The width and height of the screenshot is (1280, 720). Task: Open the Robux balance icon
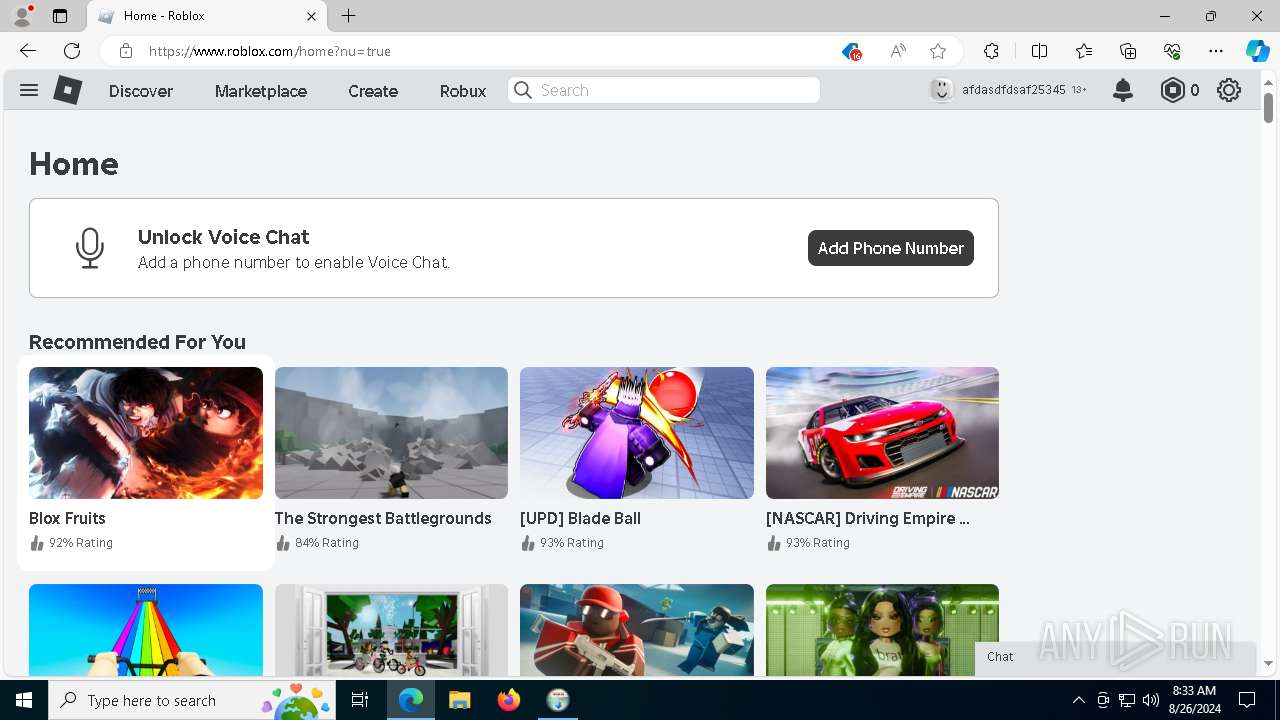(1172, 90)
